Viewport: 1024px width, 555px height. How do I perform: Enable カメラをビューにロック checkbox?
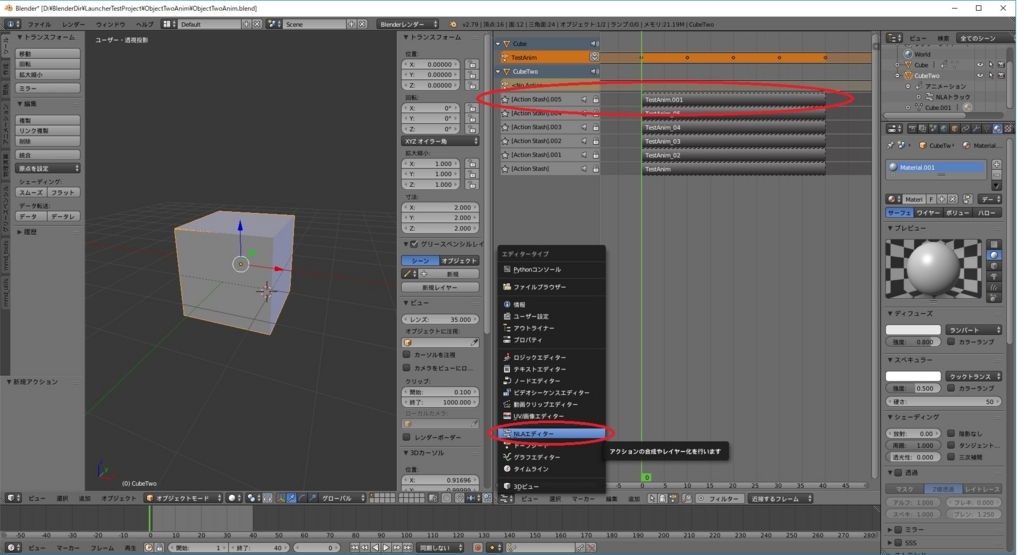407,368
